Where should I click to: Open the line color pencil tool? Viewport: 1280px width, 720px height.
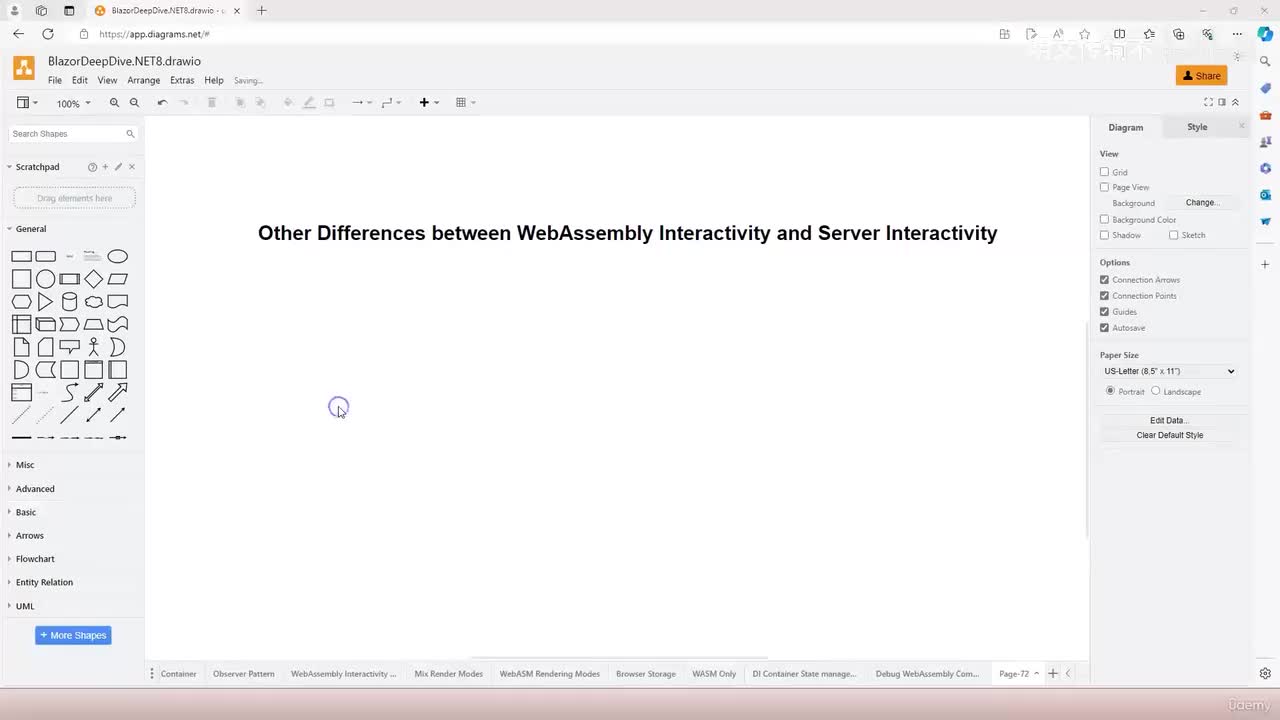click(309, 103)
